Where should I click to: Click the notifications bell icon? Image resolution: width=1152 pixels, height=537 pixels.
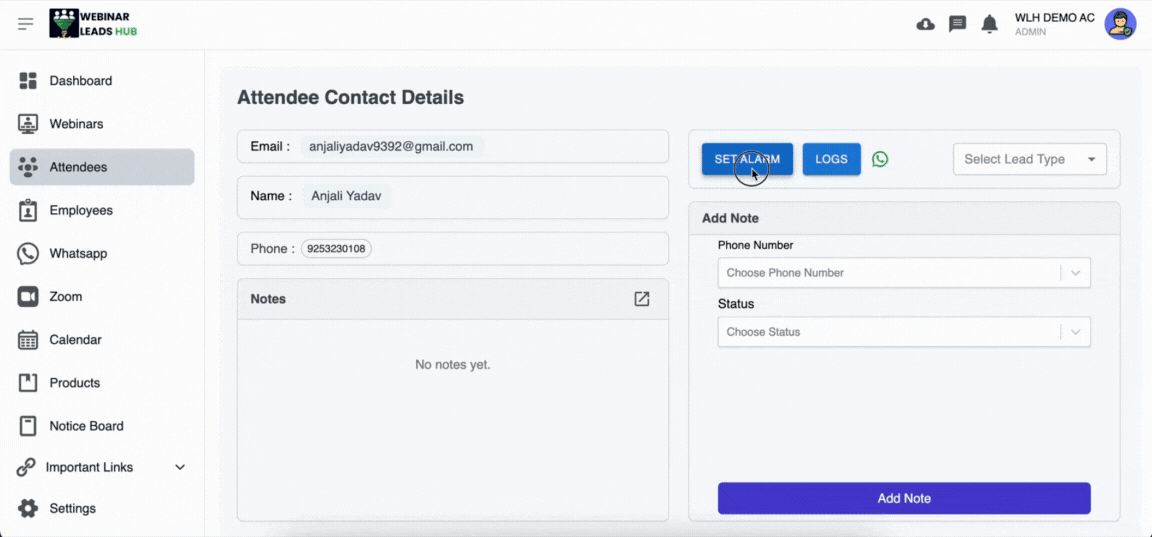(x=989, y=24)
